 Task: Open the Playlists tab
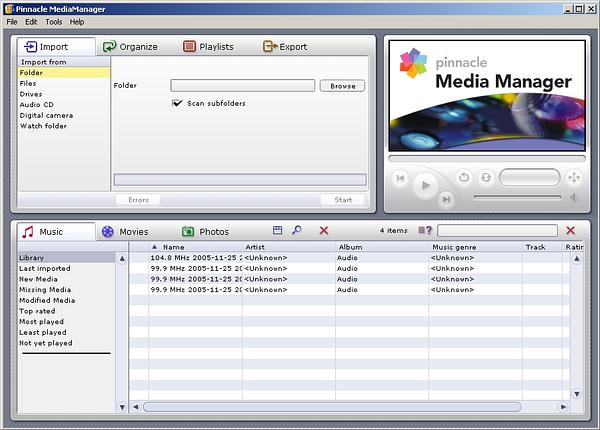209,47
